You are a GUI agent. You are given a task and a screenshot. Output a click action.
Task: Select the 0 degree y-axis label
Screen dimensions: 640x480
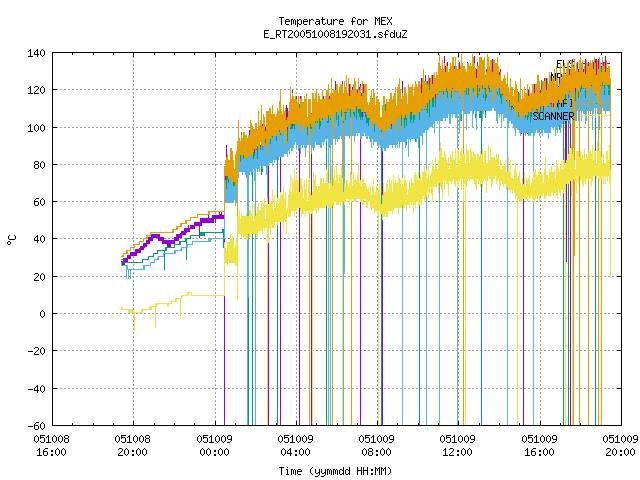(x=42, y=314)
